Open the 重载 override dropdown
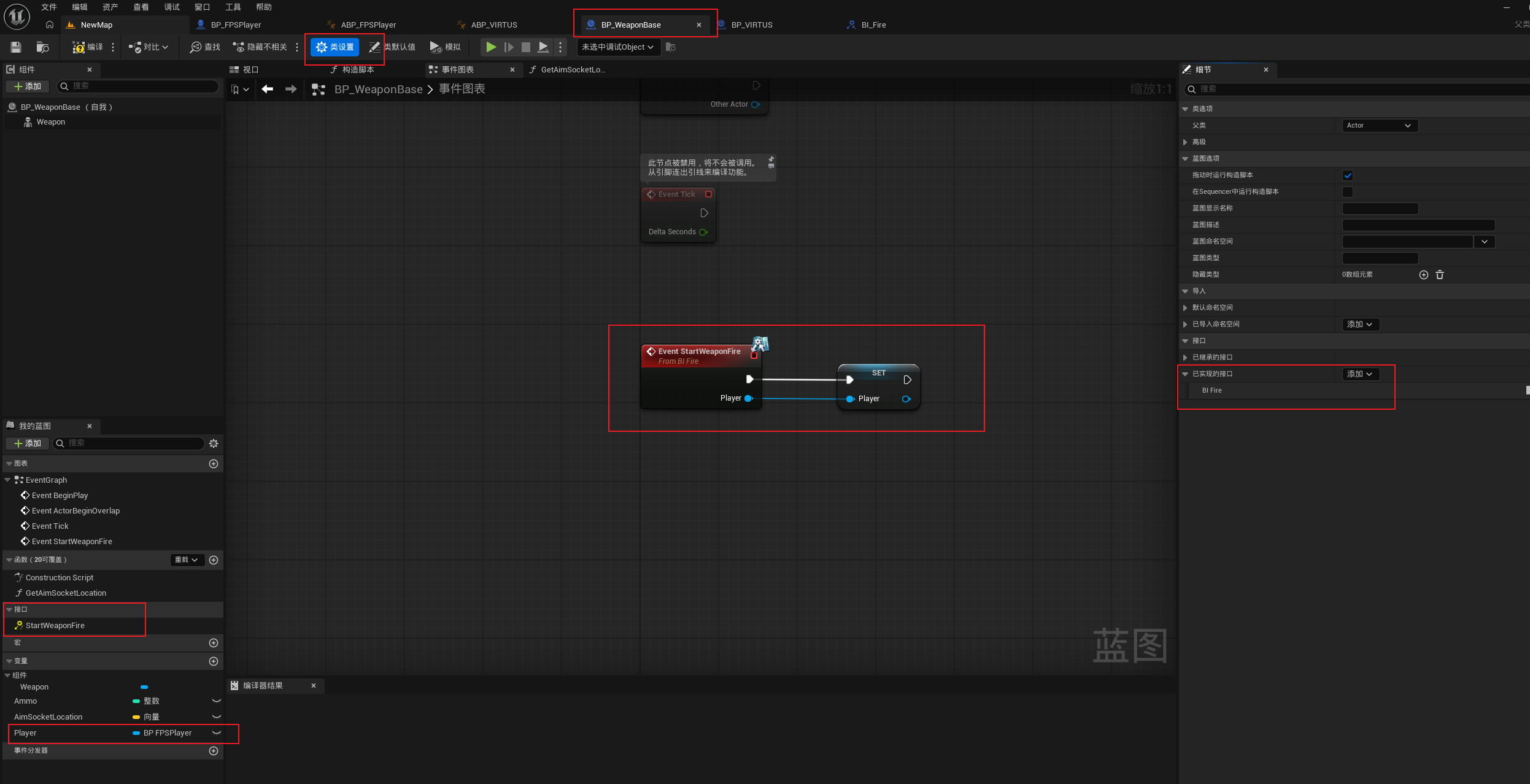 (x=187, y=560)
